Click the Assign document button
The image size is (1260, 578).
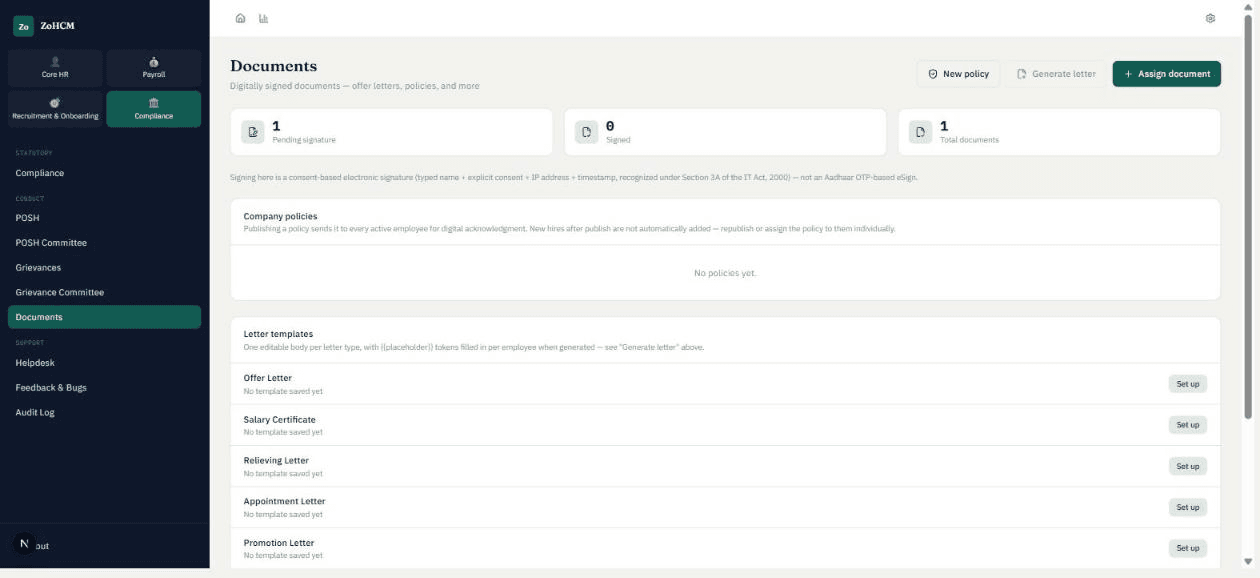(x=1166, y=74)
